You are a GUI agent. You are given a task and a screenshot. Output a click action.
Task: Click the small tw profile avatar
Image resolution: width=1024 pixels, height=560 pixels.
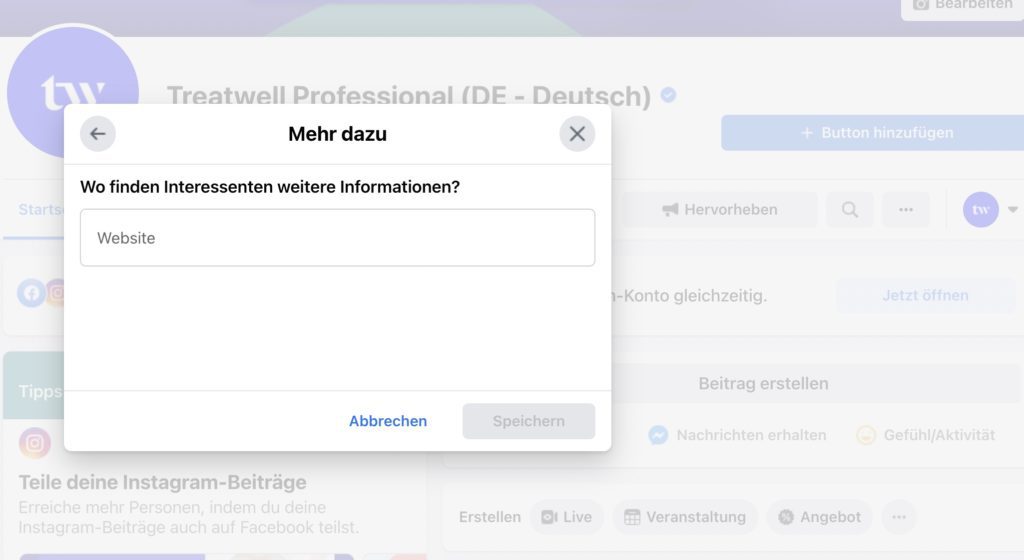(981, 210)
